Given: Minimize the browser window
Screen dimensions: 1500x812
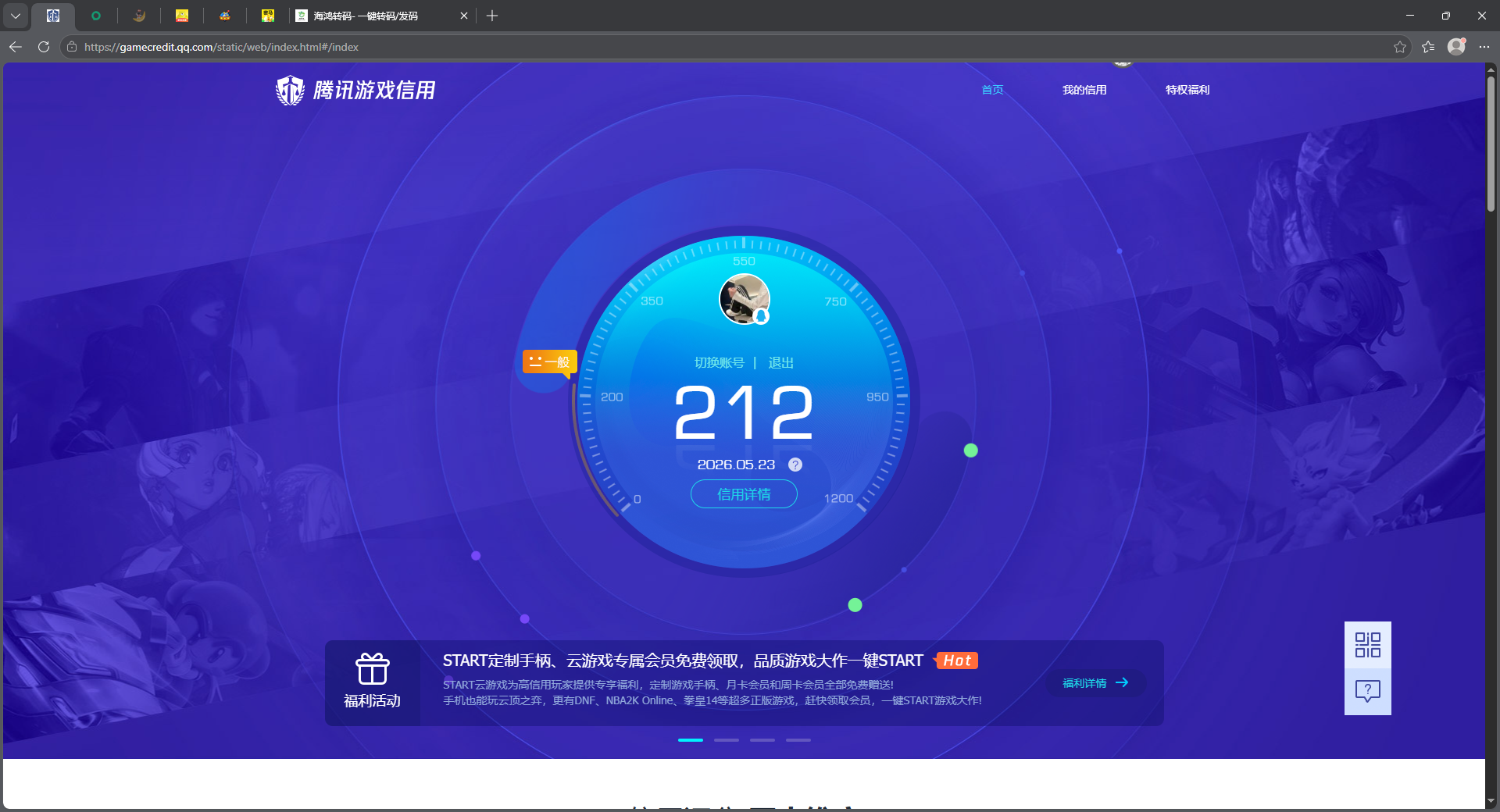Looking at the screenshot, I should (1410, 16).
